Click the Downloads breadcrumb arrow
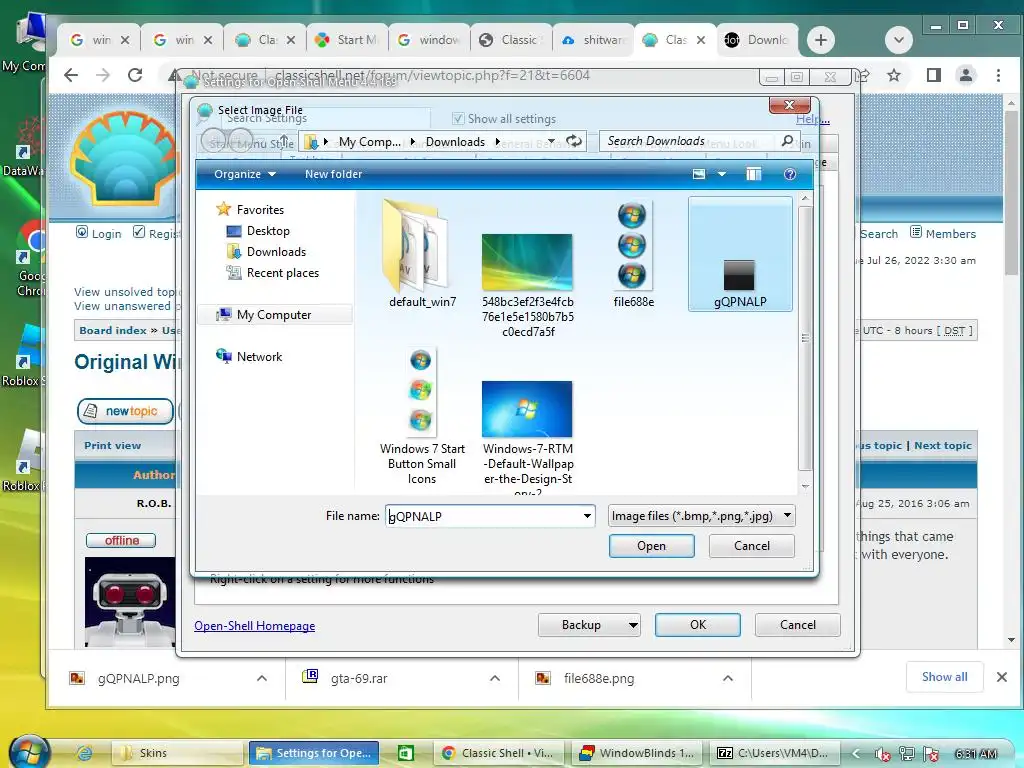The image size is (1024, 768). [x=498, y=141]
